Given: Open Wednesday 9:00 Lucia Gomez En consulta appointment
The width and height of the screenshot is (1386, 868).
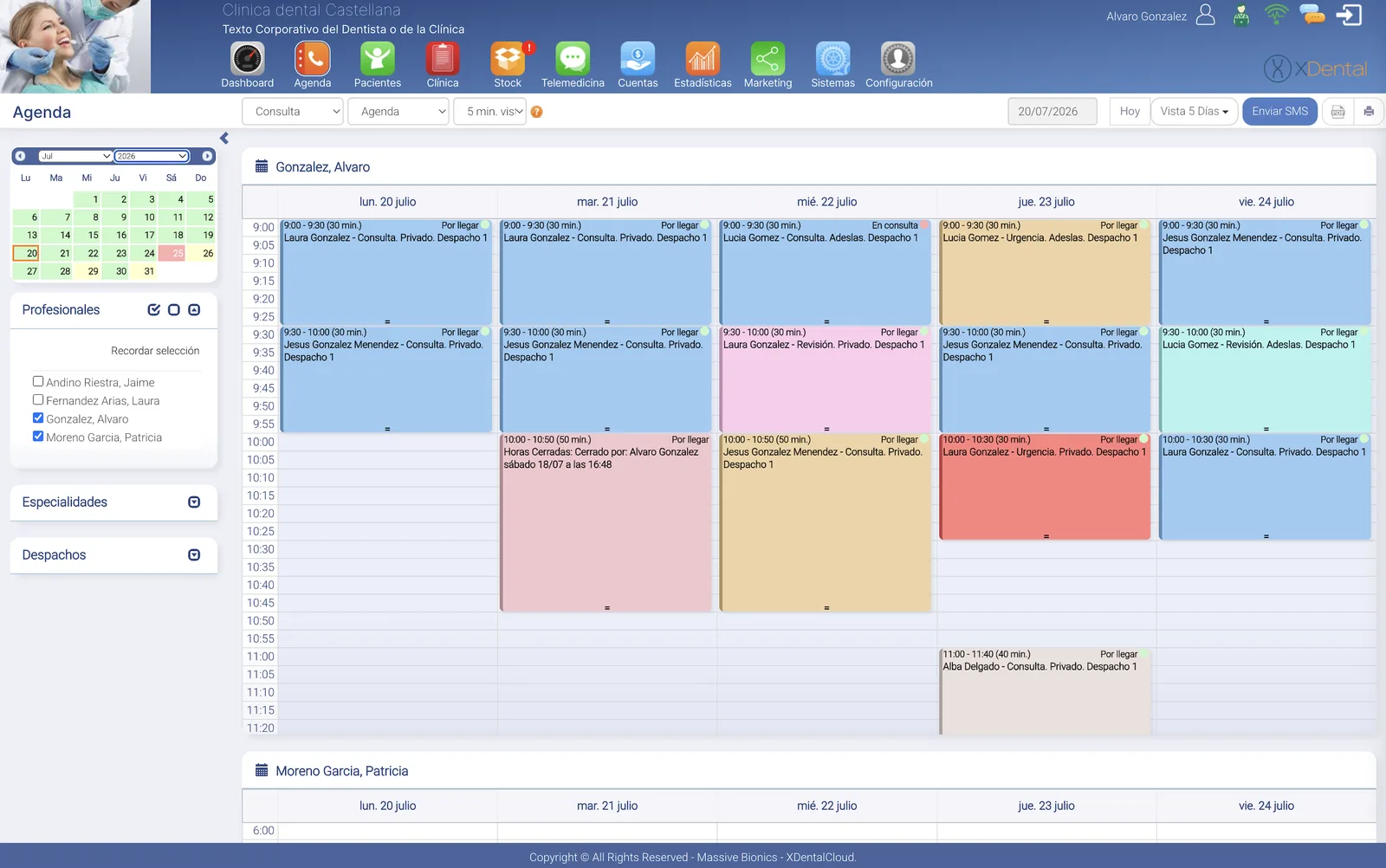Looking at the screenshot, I should [x=826, y=273].
